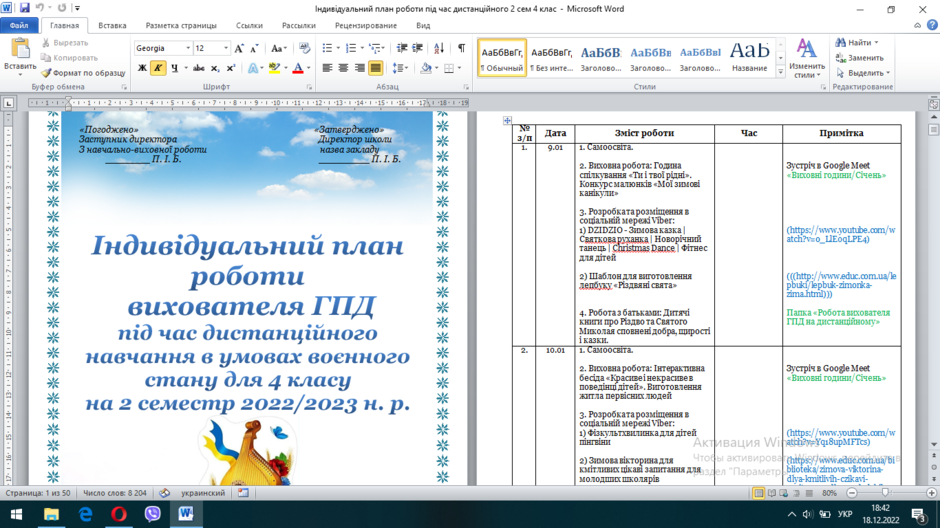Click the multilevel list icon
This screenshot has height=528, width=940.
(375, 48)
